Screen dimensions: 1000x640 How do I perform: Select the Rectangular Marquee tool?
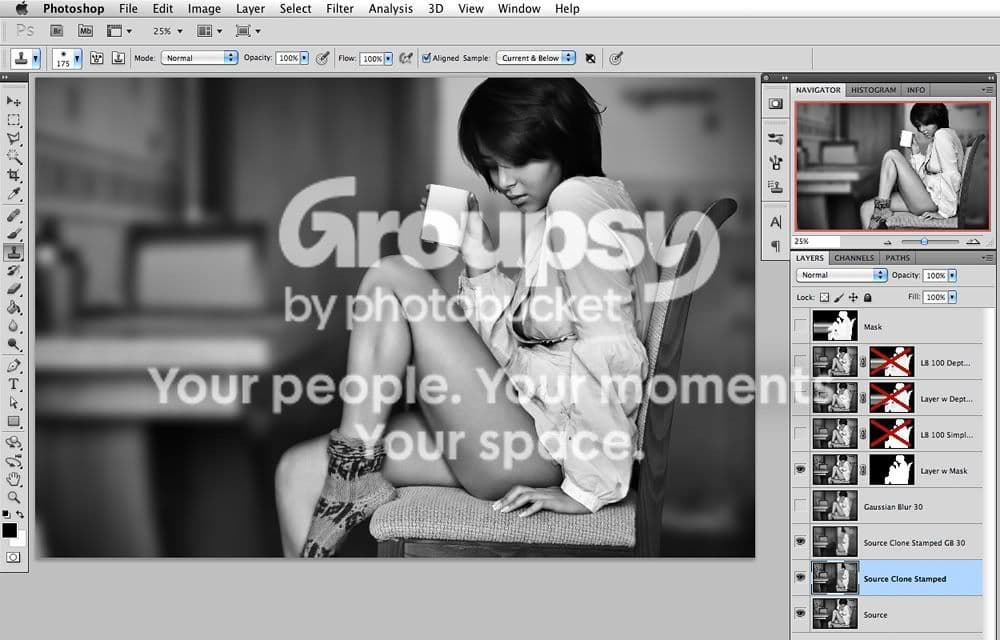pyautogui.click(x=13, y=120)
